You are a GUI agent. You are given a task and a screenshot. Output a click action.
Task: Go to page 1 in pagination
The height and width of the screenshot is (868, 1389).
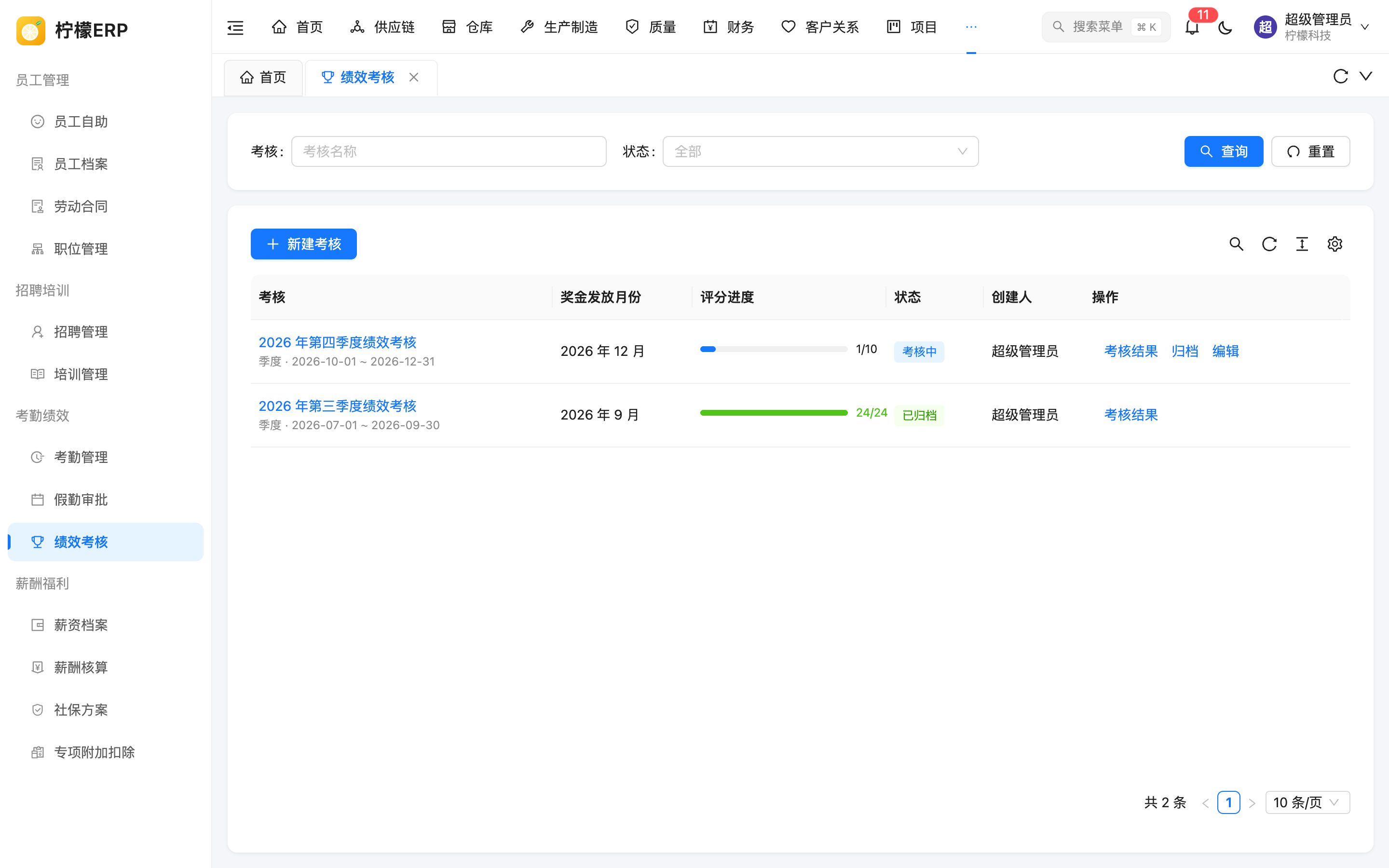(x=1228, y=802)
